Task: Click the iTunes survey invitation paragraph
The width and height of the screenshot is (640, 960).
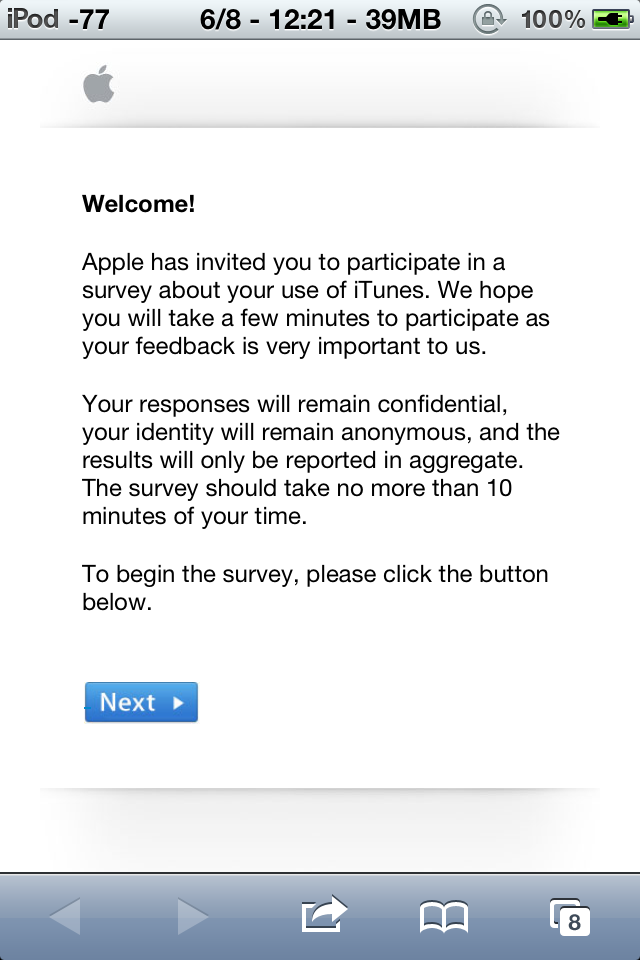Action: pyautogui.click(x=316, y=304)
